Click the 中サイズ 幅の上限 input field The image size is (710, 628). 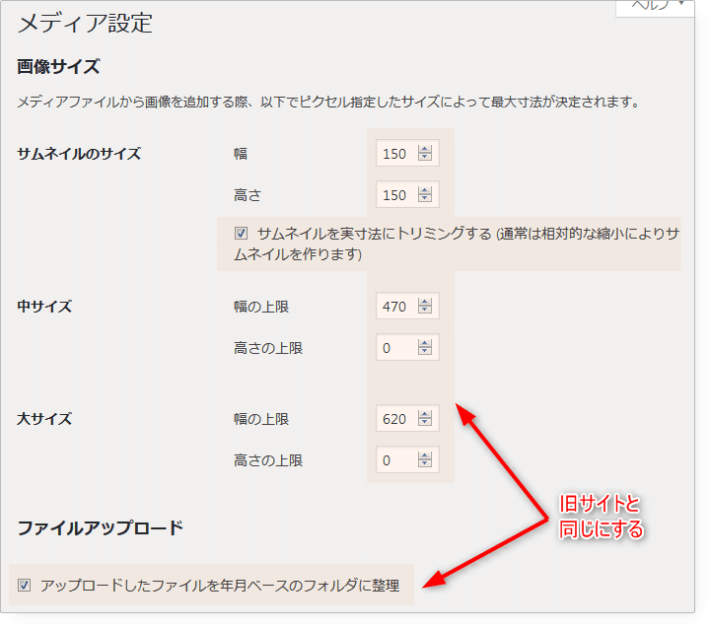coord(396,307)
